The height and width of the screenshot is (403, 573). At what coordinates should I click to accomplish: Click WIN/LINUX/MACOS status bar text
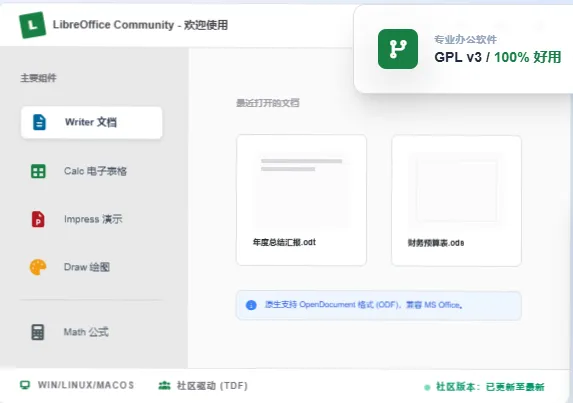coord(86,385)
